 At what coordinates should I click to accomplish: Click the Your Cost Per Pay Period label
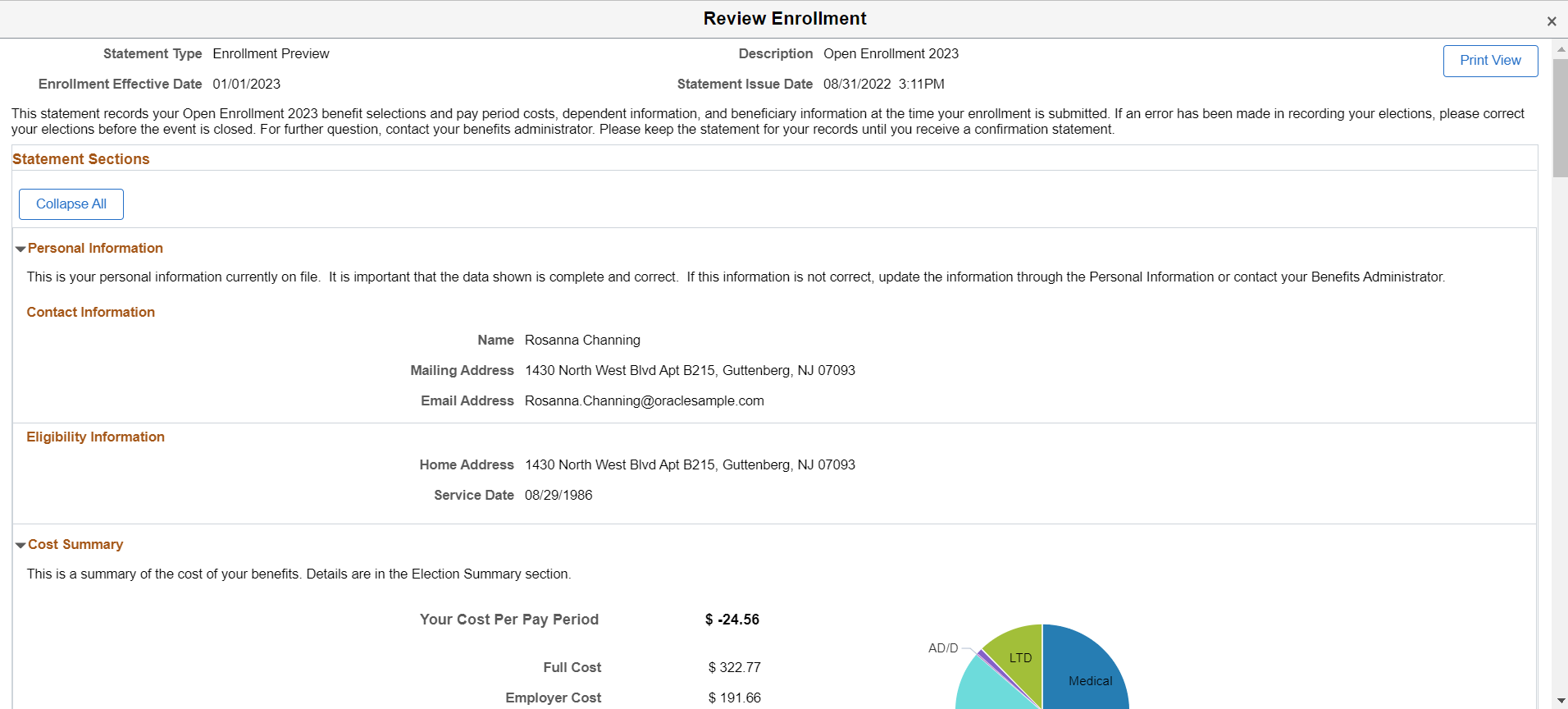coord(509,620)
